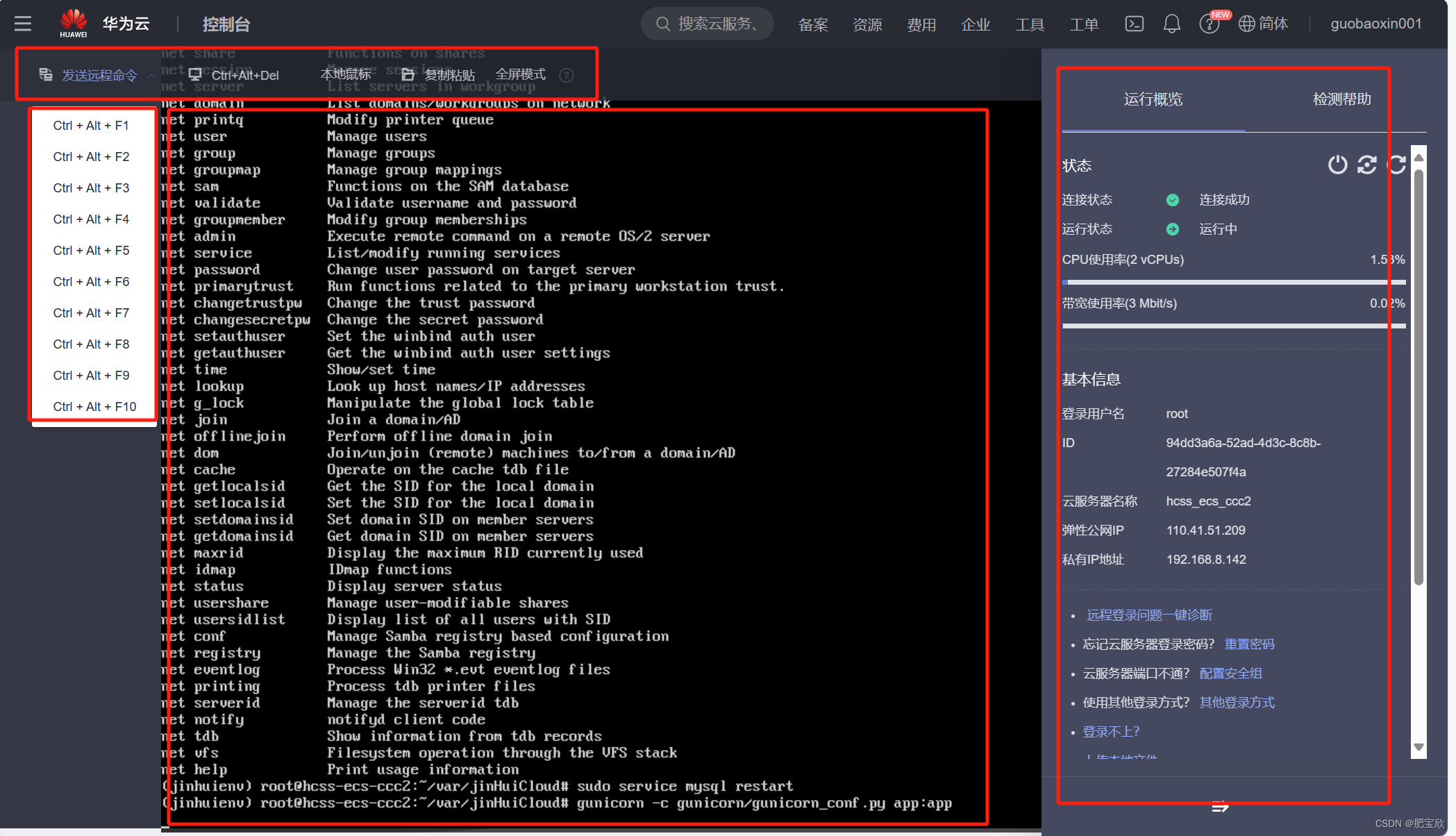This screenshot has height=836, width=1456.
Task: Click the 配置安全组 link
Action: coord(1230,674)
